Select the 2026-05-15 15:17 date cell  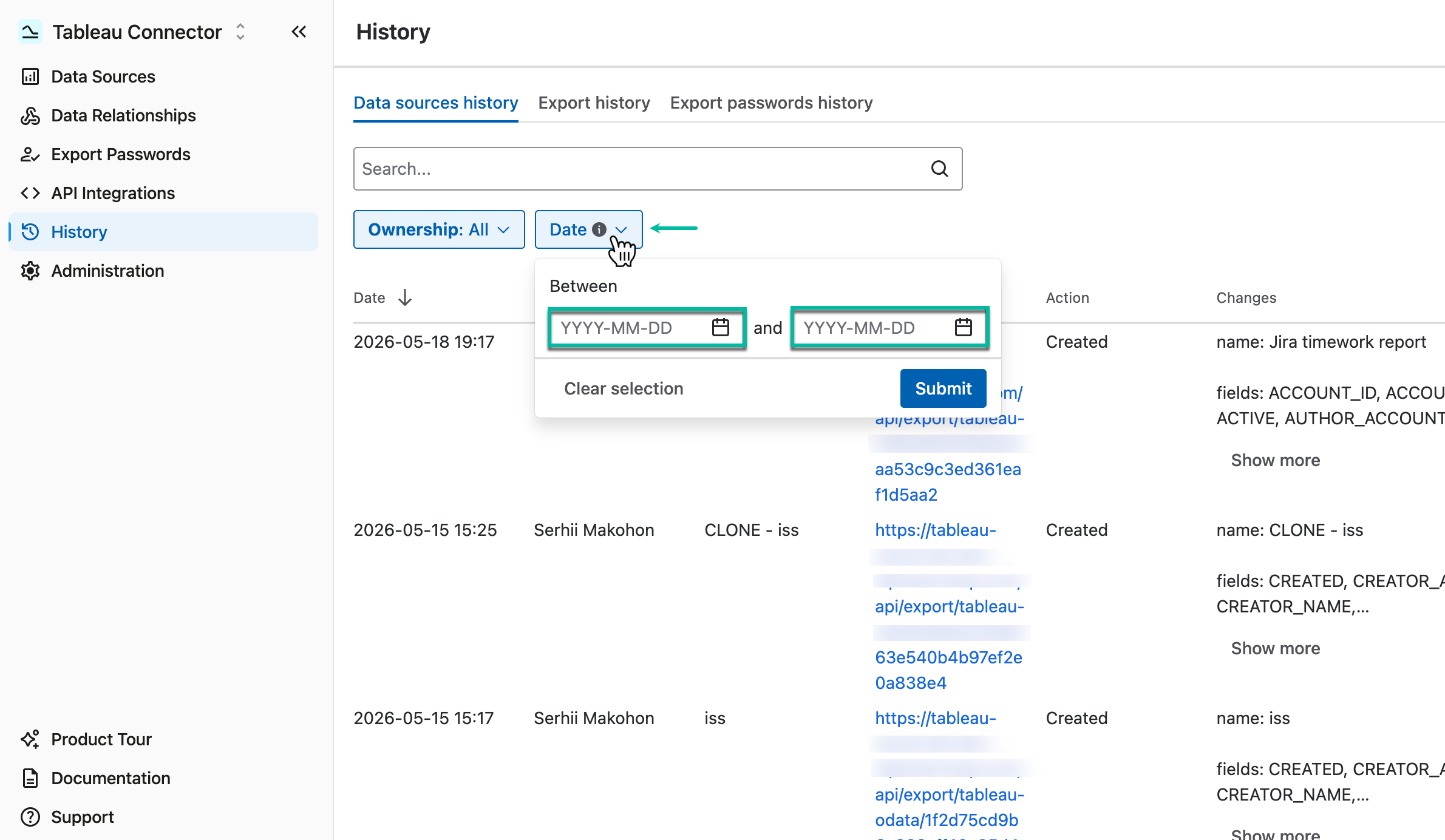pos(424,718)
